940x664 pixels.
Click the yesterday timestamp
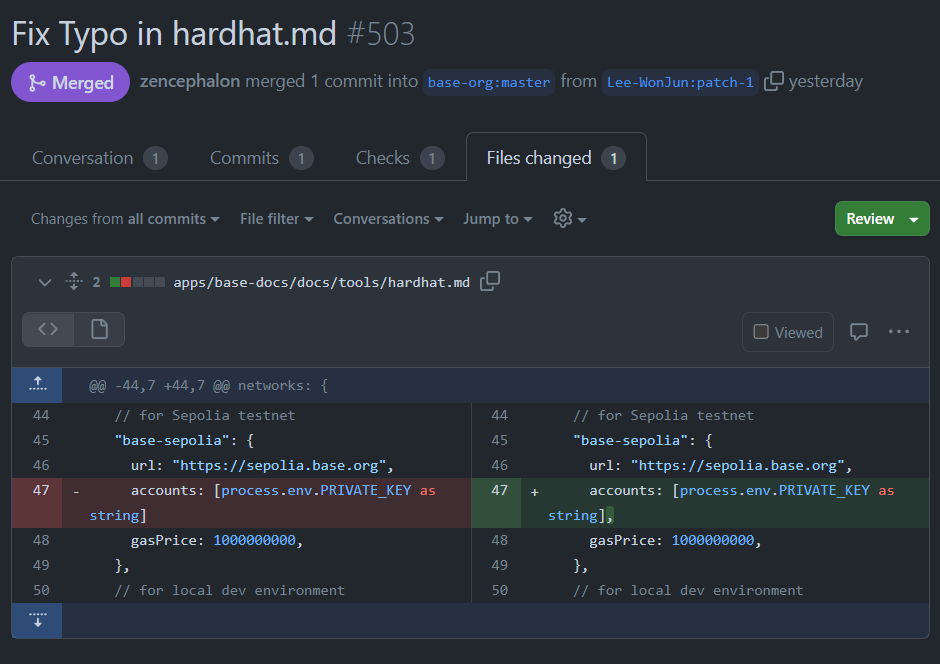(825, 81)
